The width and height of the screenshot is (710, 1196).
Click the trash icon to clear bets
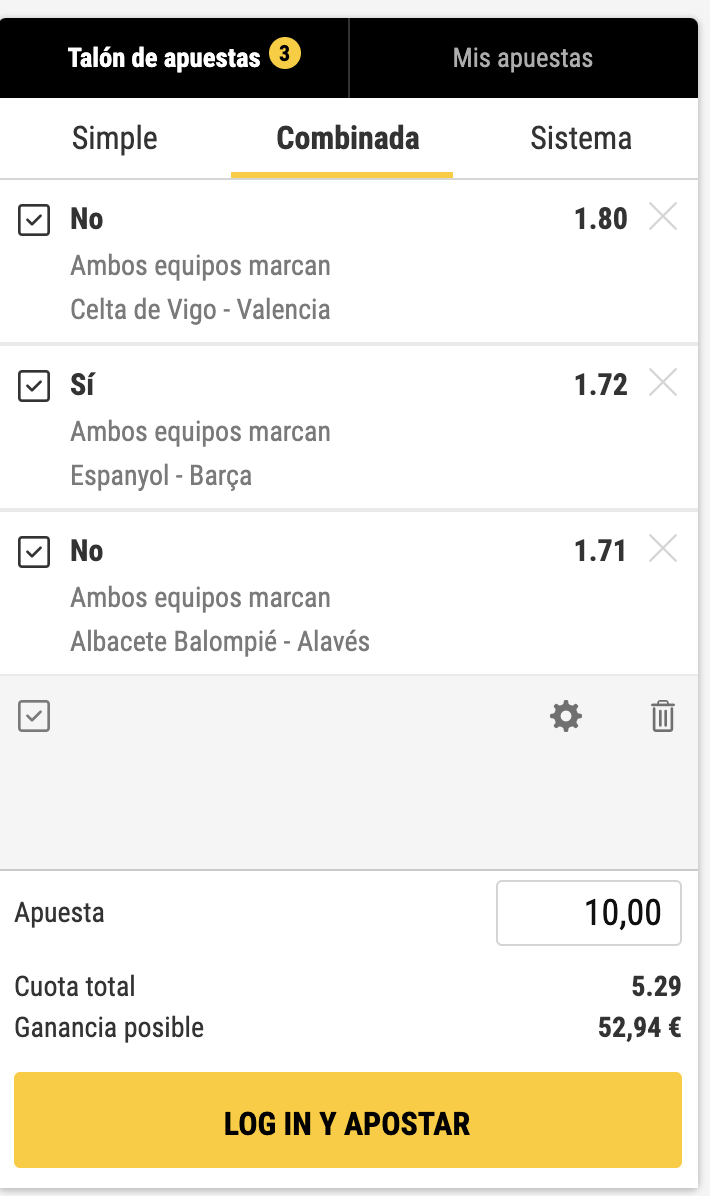pyautogui.click(x=663, y=716)
